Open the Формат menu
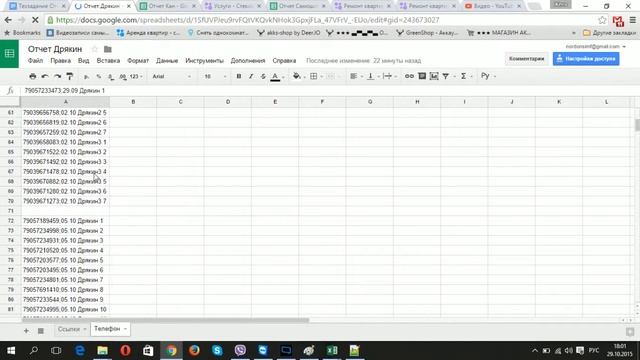Screen dimensions: 640x360 138,60
